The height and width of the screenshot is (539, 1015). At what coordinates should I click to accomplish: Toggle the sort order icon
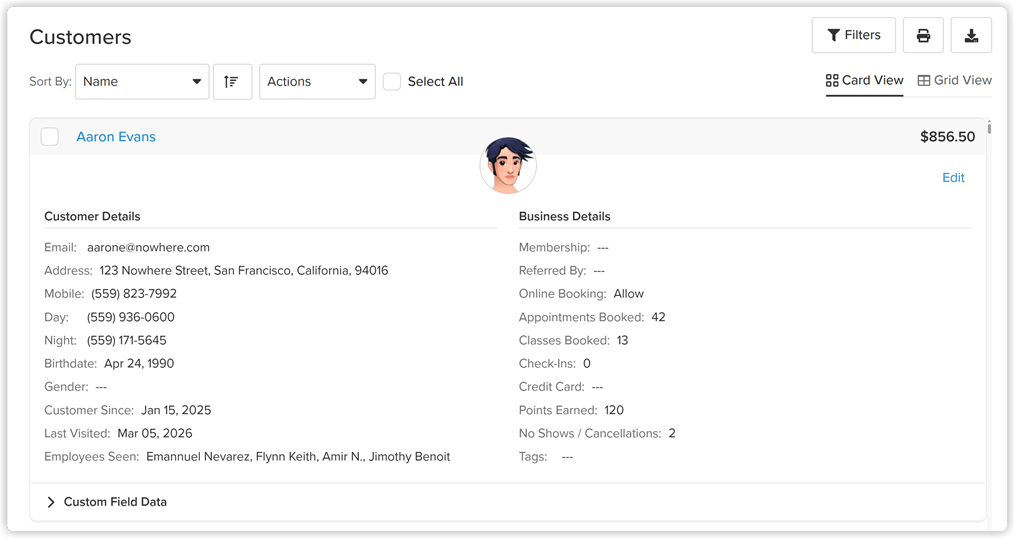pos(232,82)
